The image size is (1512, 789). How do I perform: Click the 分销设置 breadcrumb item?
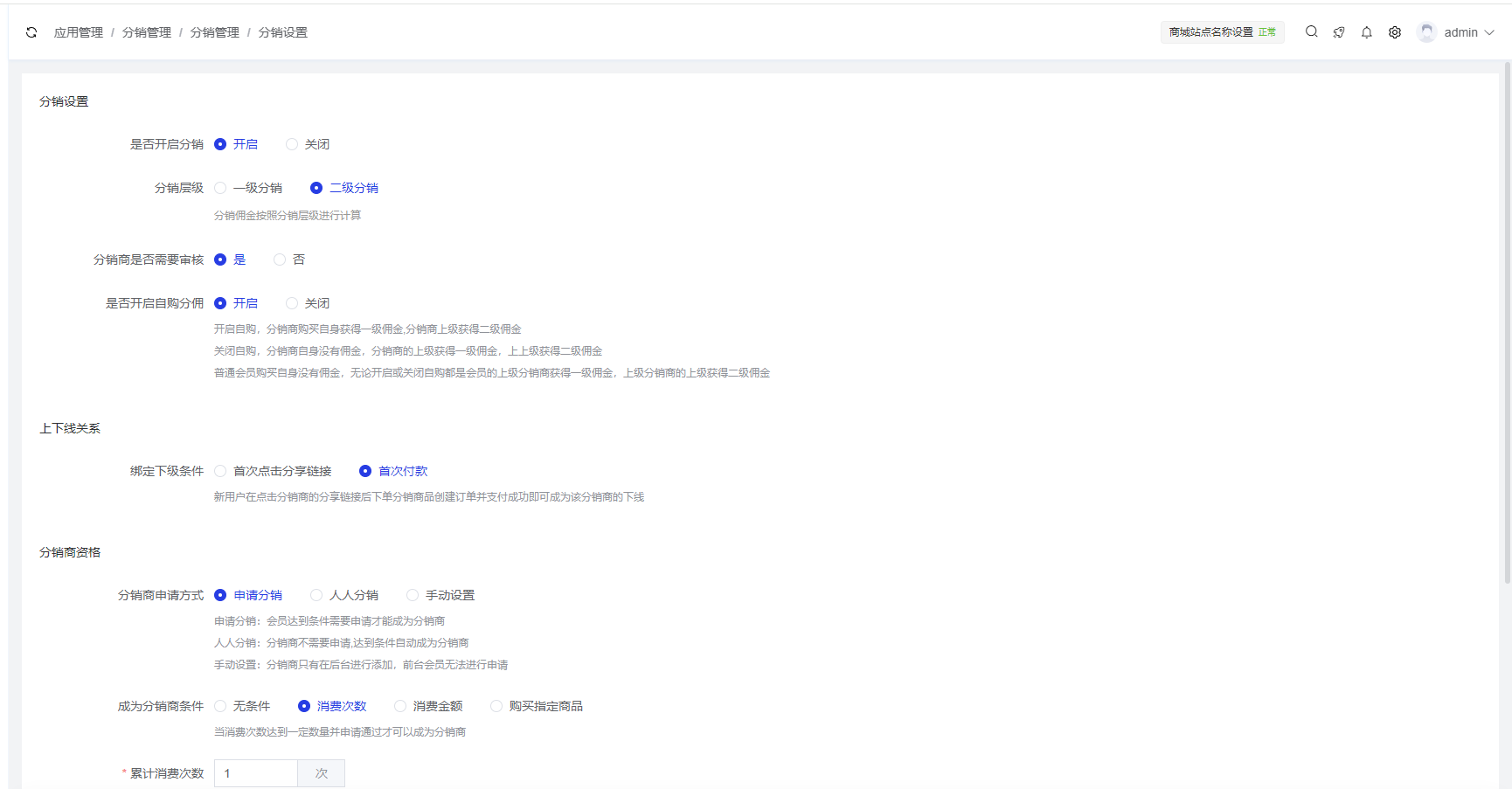(283, 32)
